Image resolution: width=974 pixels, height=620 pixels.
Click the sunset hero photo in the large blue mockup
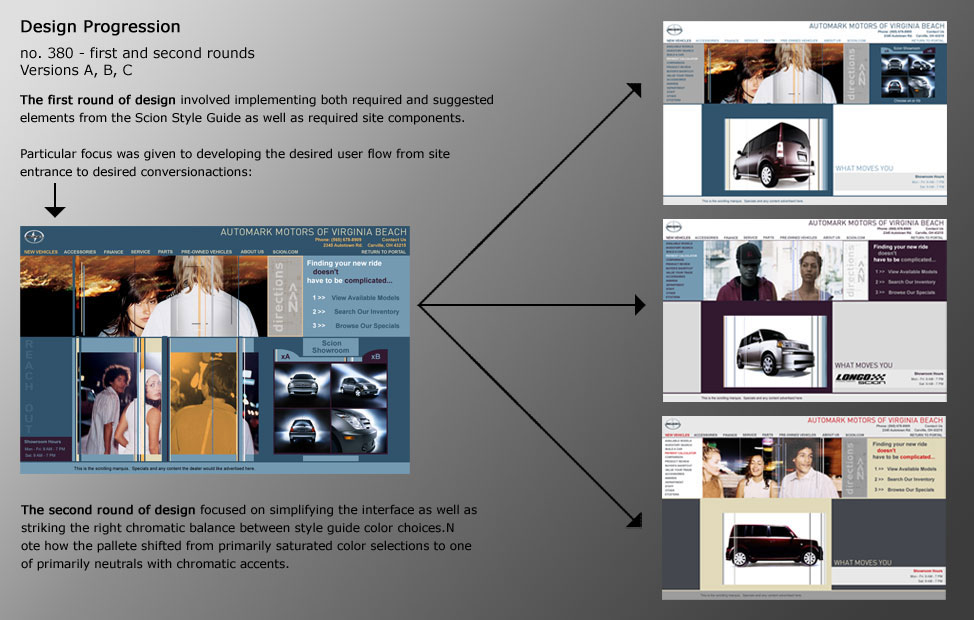coord(143,296)
